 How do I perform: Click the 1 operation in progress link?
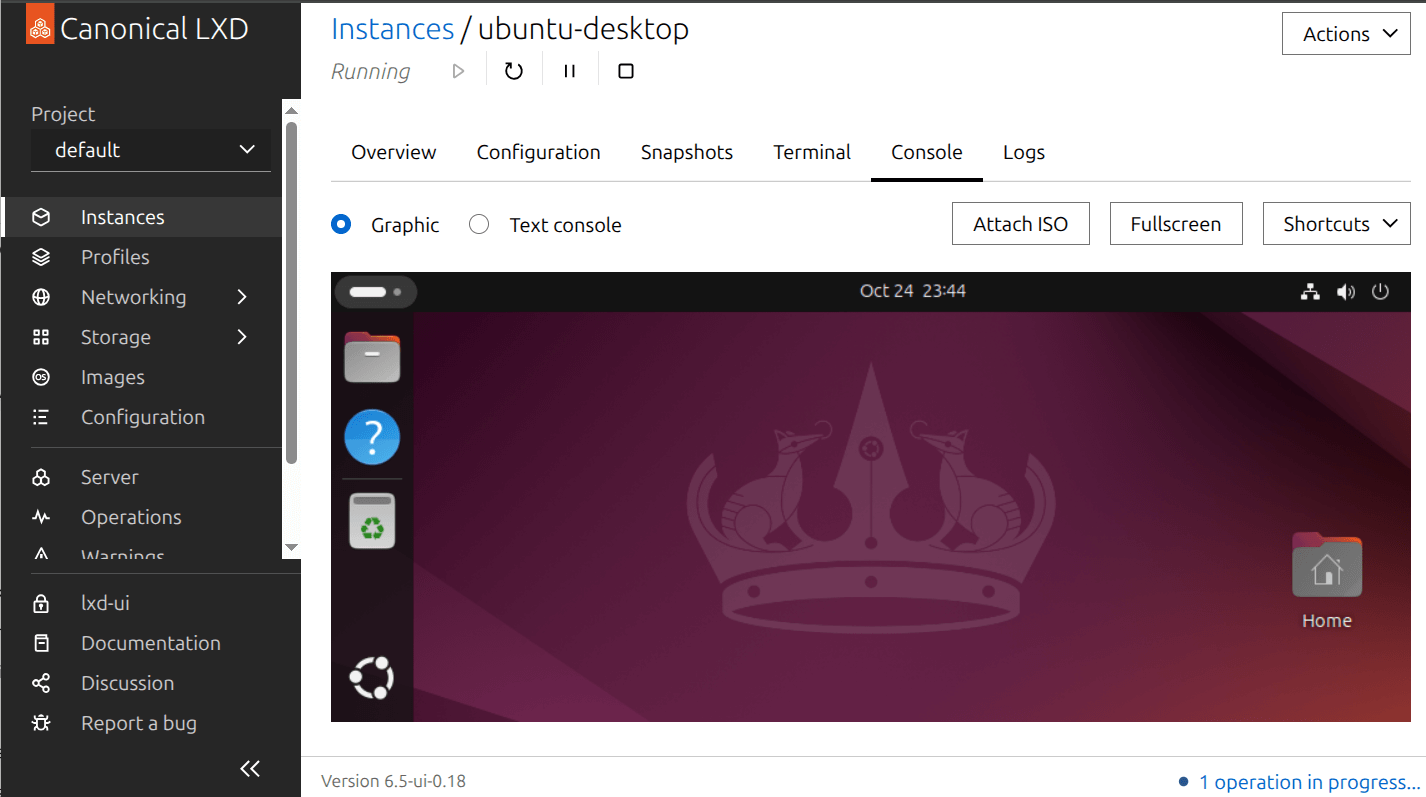[1308, 782]
